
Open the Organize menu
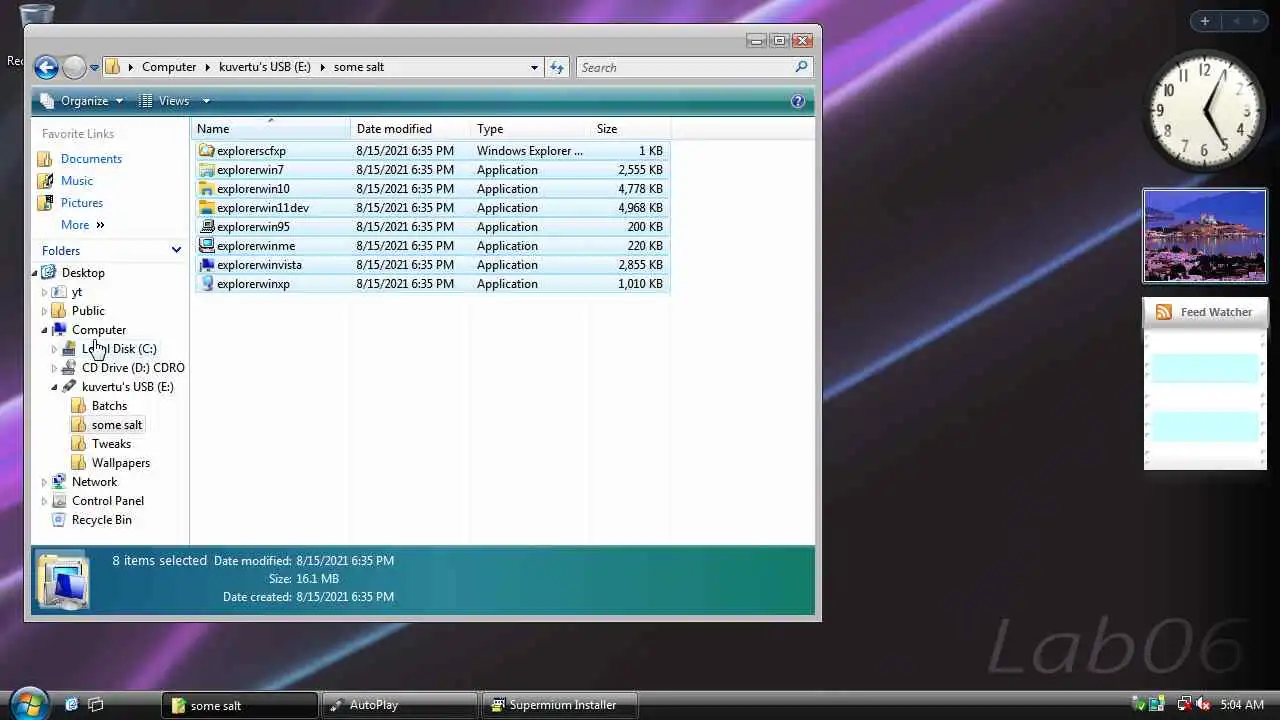(82, 101)
